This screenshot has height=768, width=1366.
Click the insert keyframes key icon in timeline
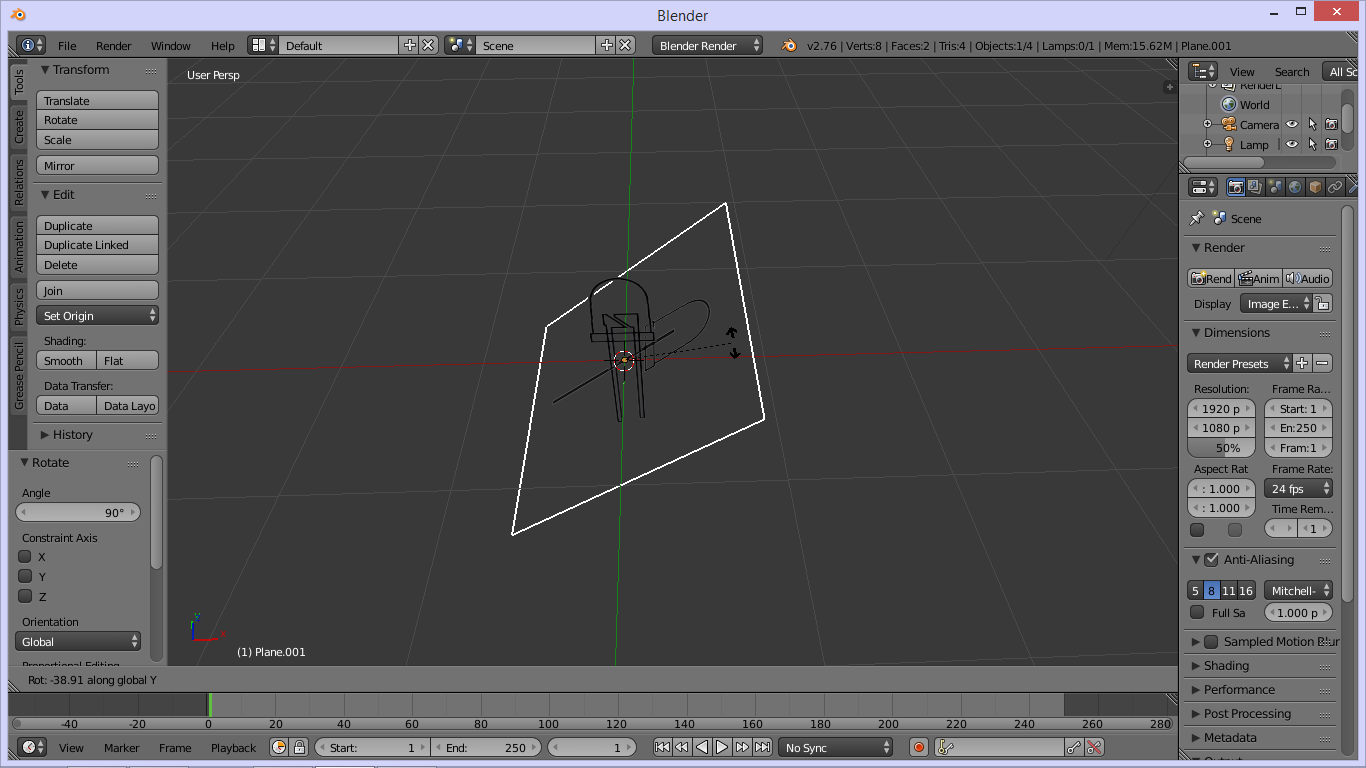(x=1074, y=747)
